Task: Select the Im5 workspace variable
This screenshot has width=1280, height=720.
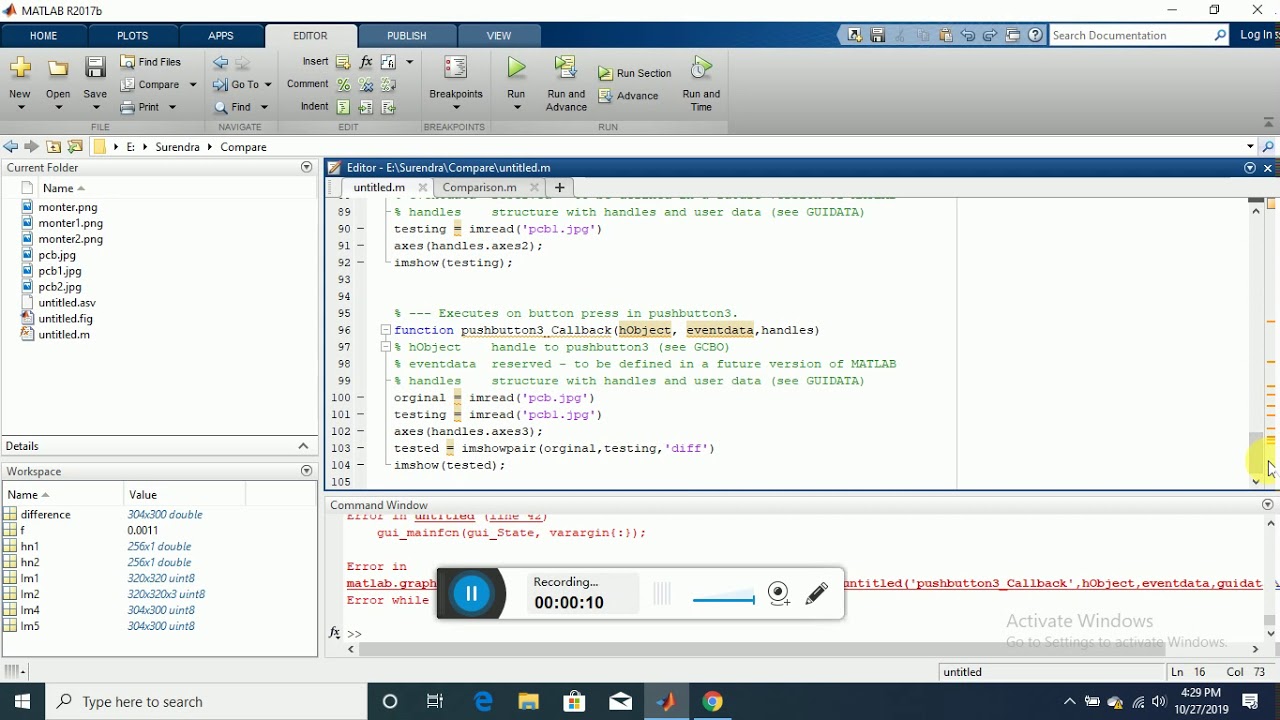Action: pos(30,626)
